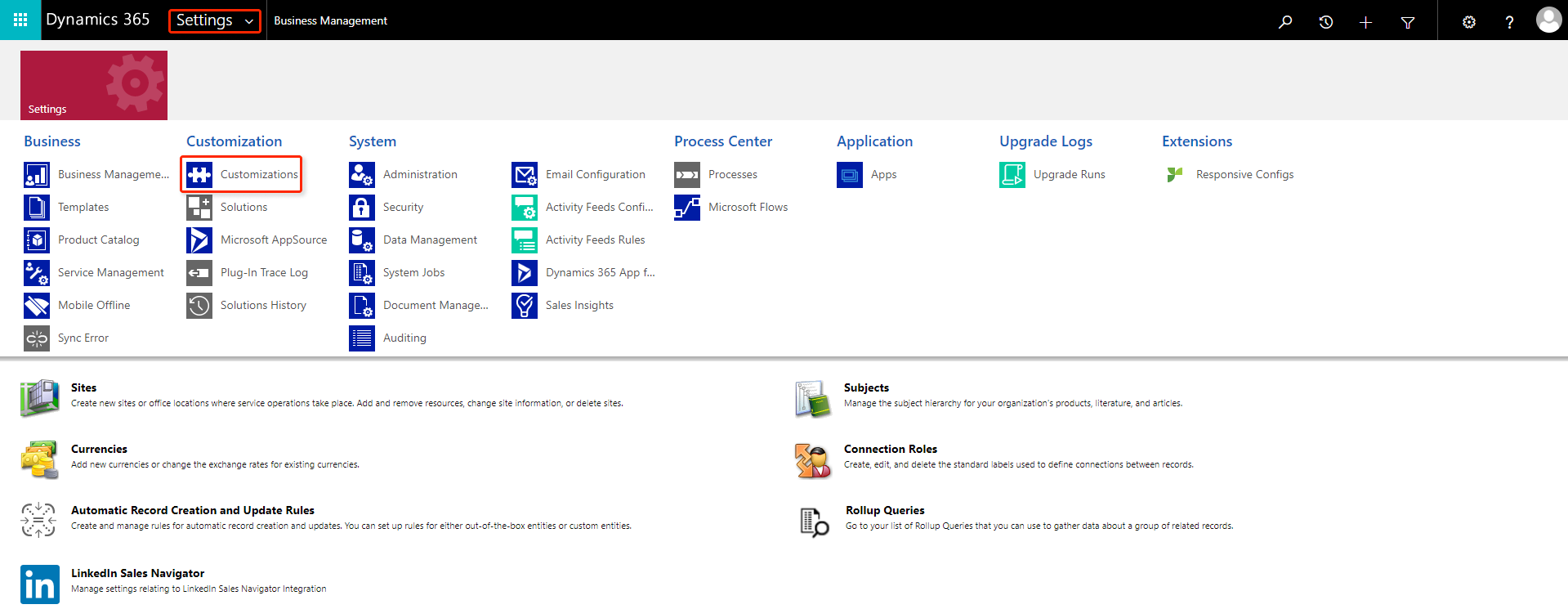The width and height of the screenshot is (1568, 609).
Task: Open the advanced find funnel icon
Action: pos(1408,22)
